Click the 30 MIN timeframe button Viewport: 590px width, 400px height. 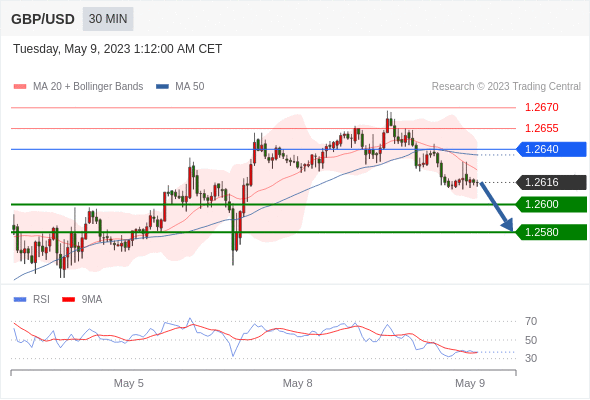(108, 19)
